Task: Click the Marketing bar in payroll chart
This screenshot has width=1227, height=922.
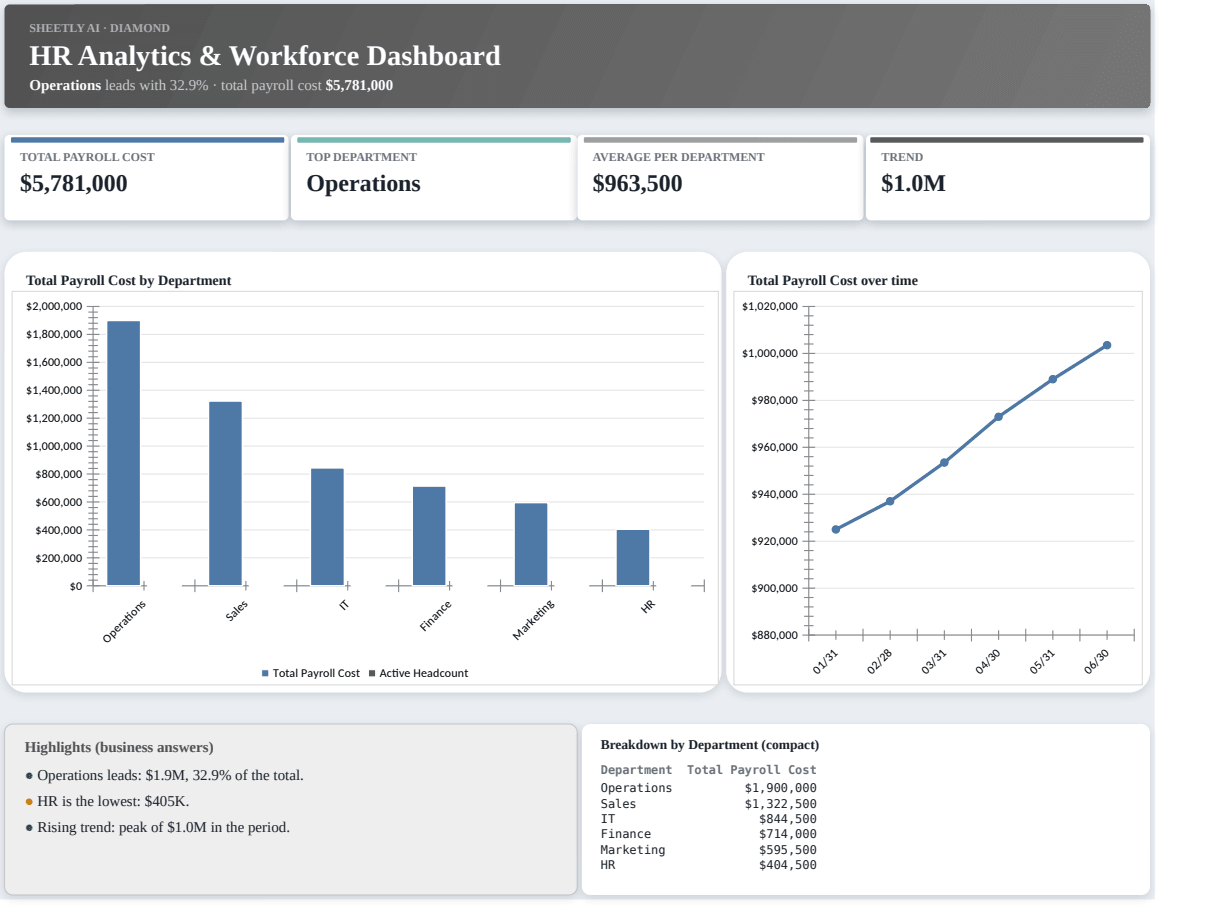Action: [531, 544]
